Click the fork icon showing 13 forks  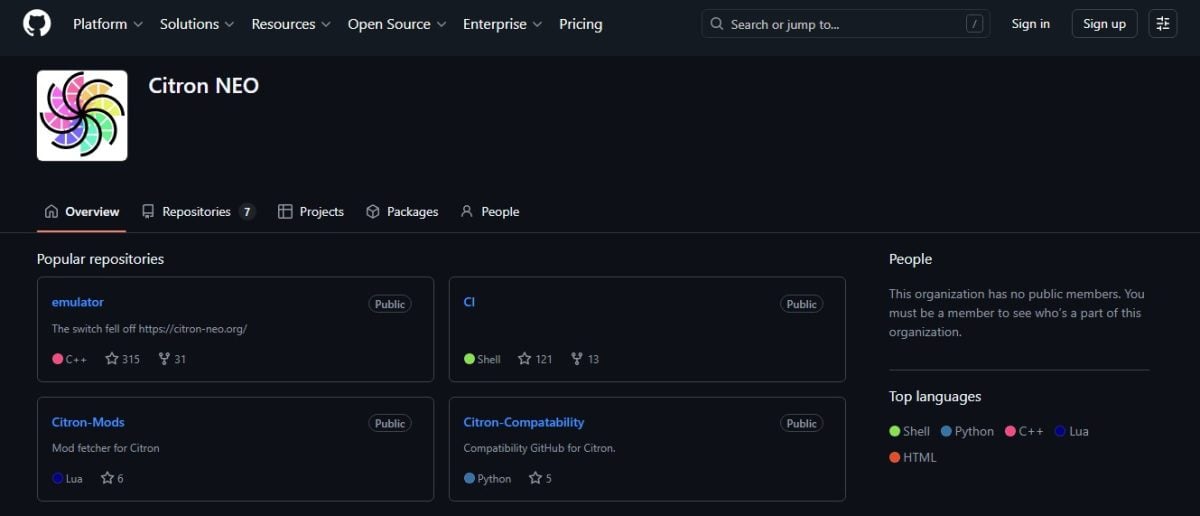[x=577, y=358]
